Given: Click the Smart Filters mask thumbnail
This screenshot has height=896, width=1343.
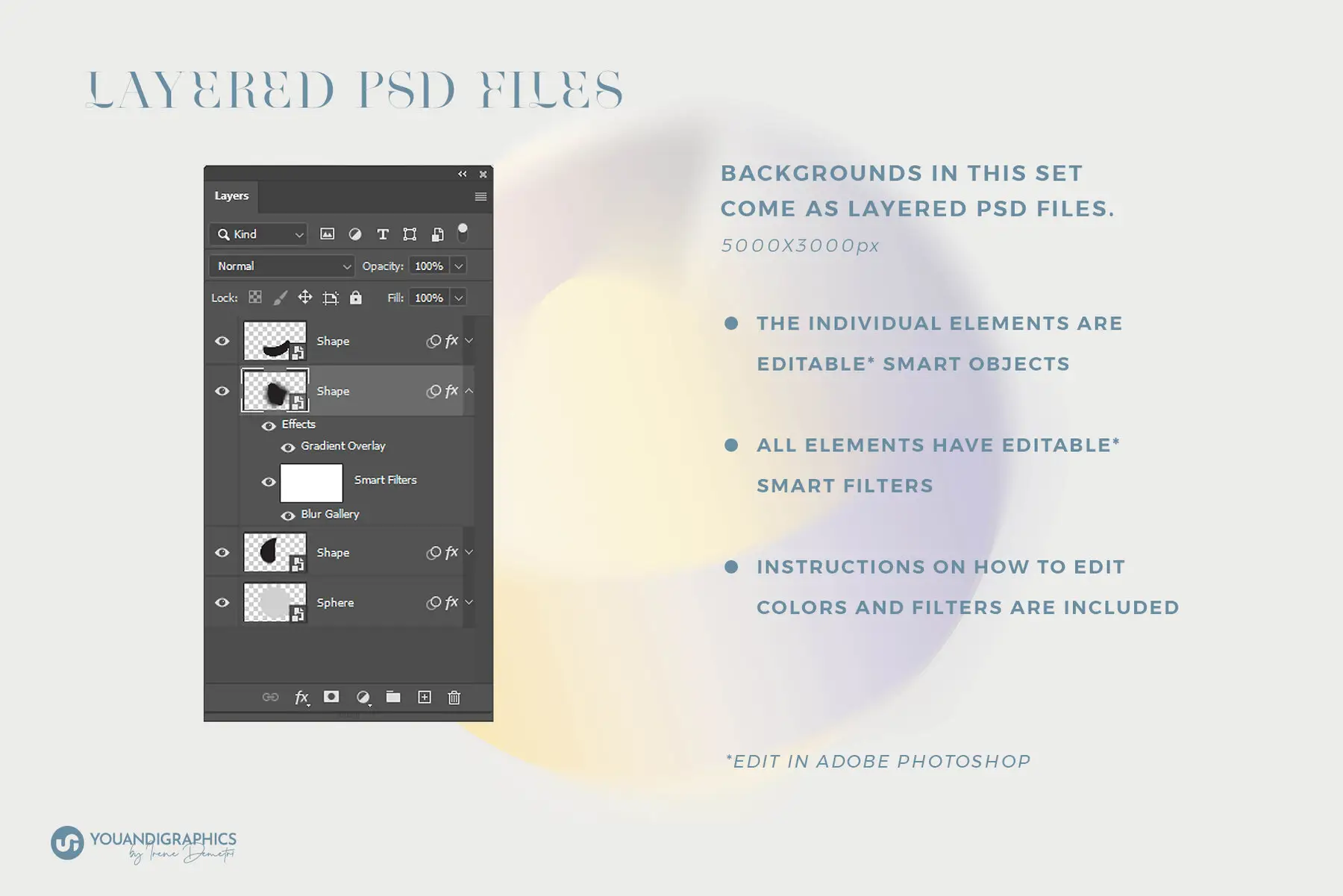Looking at the screenshot, I should (310, 482).
